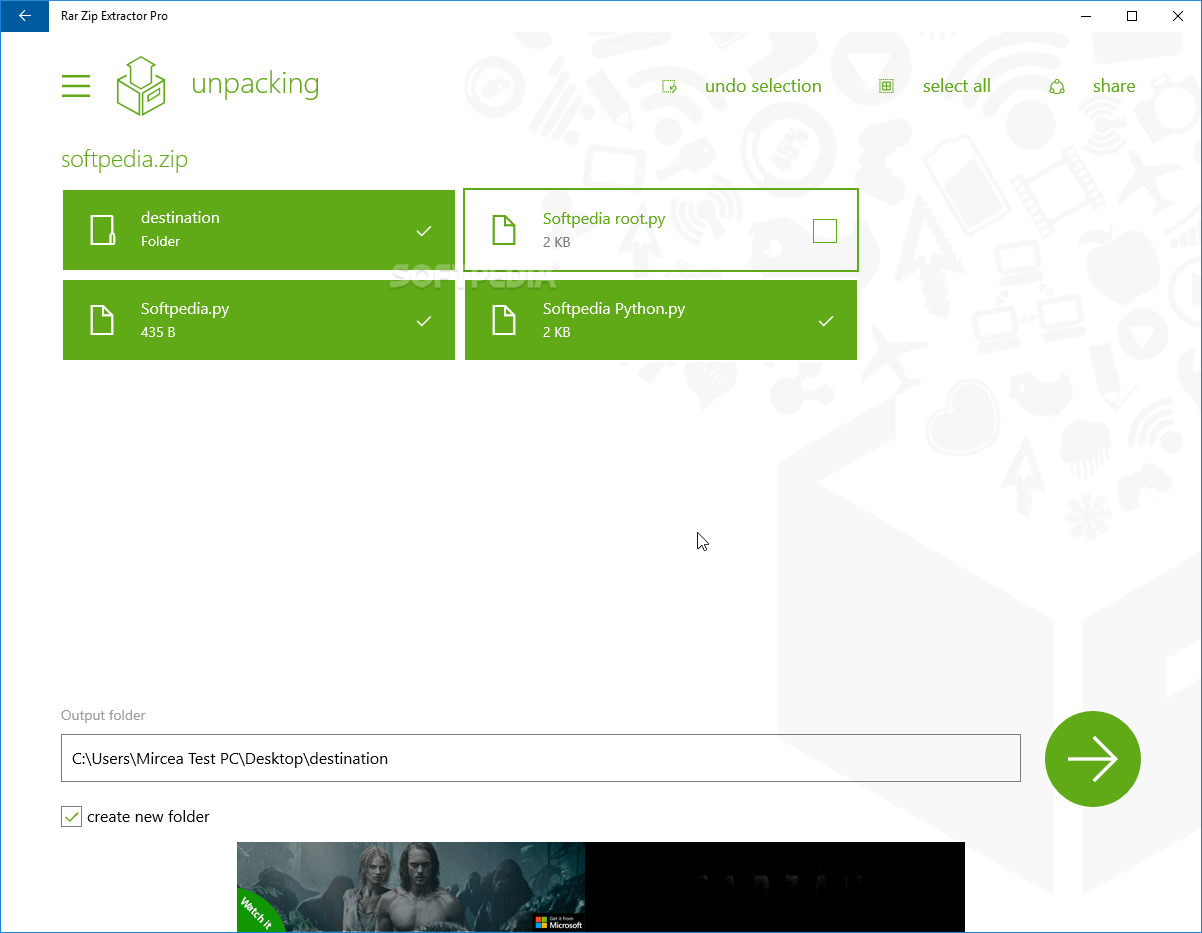The height and width of the screenshot is (933, 1202).
Task: Click the 'Softpedia.py' file name
Action: 185,309
